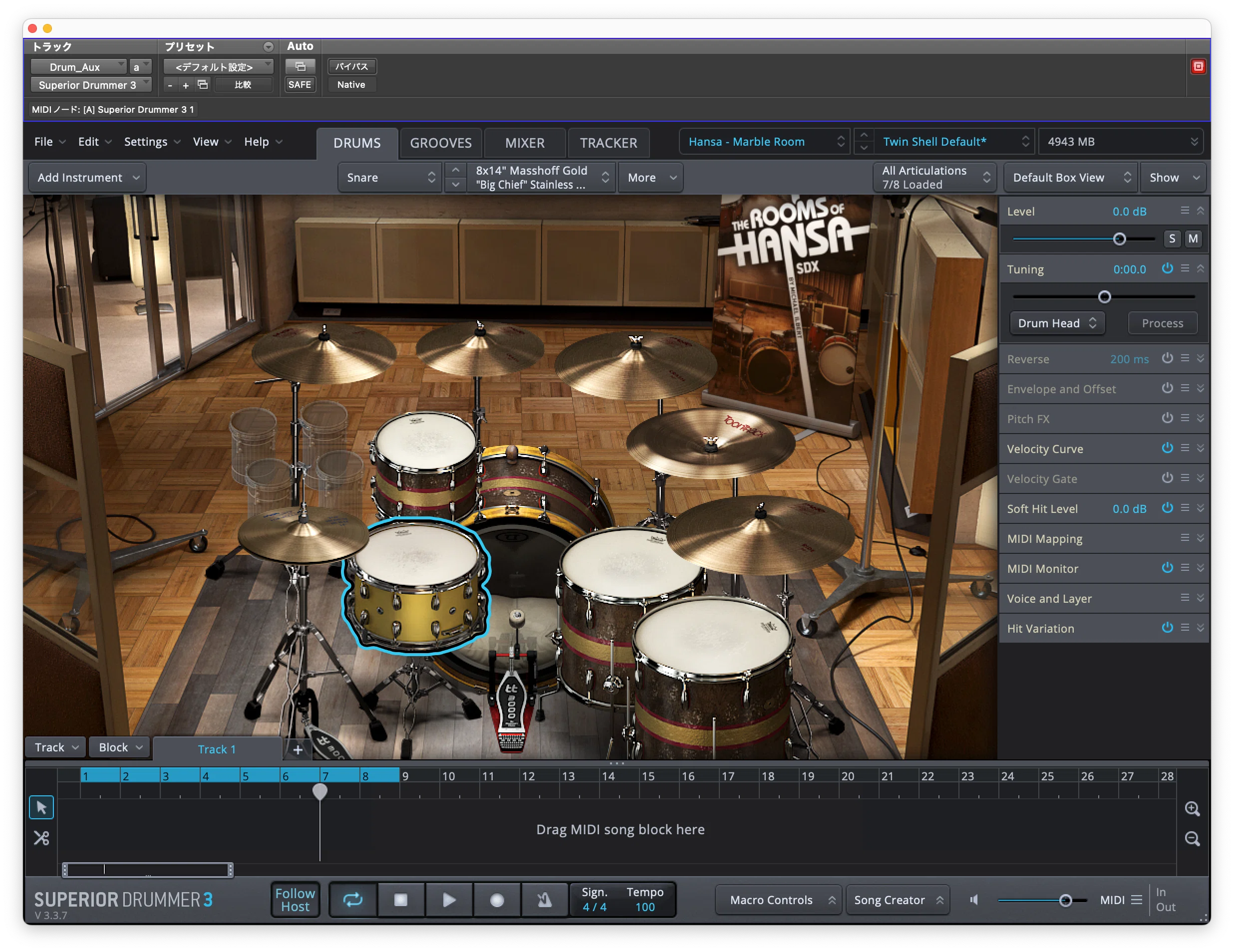Open Macro Controls panel
Image resolution: width=1234 pixels, height=952 pixels.
(x=778, y=900)
